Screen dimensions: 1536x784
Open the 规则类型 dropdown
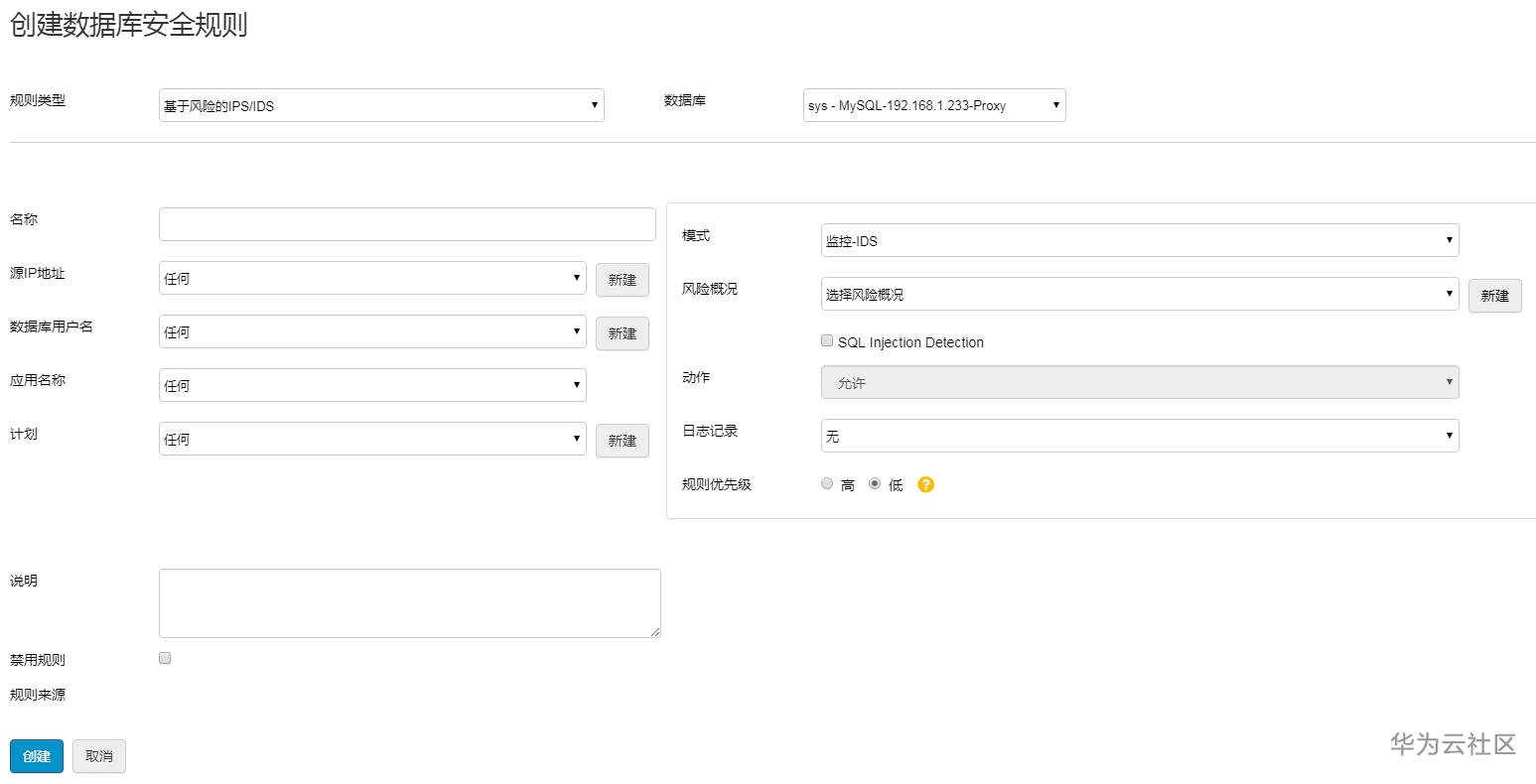tap(381, 105)
